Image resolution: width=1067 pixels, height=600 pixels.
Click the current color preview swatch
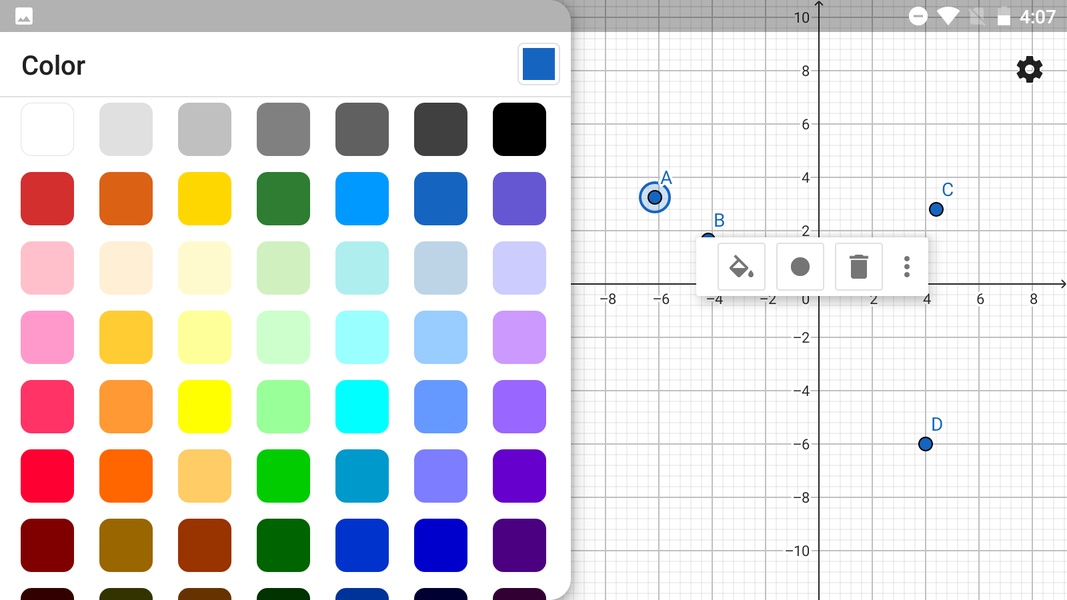[x=538, y=65]
